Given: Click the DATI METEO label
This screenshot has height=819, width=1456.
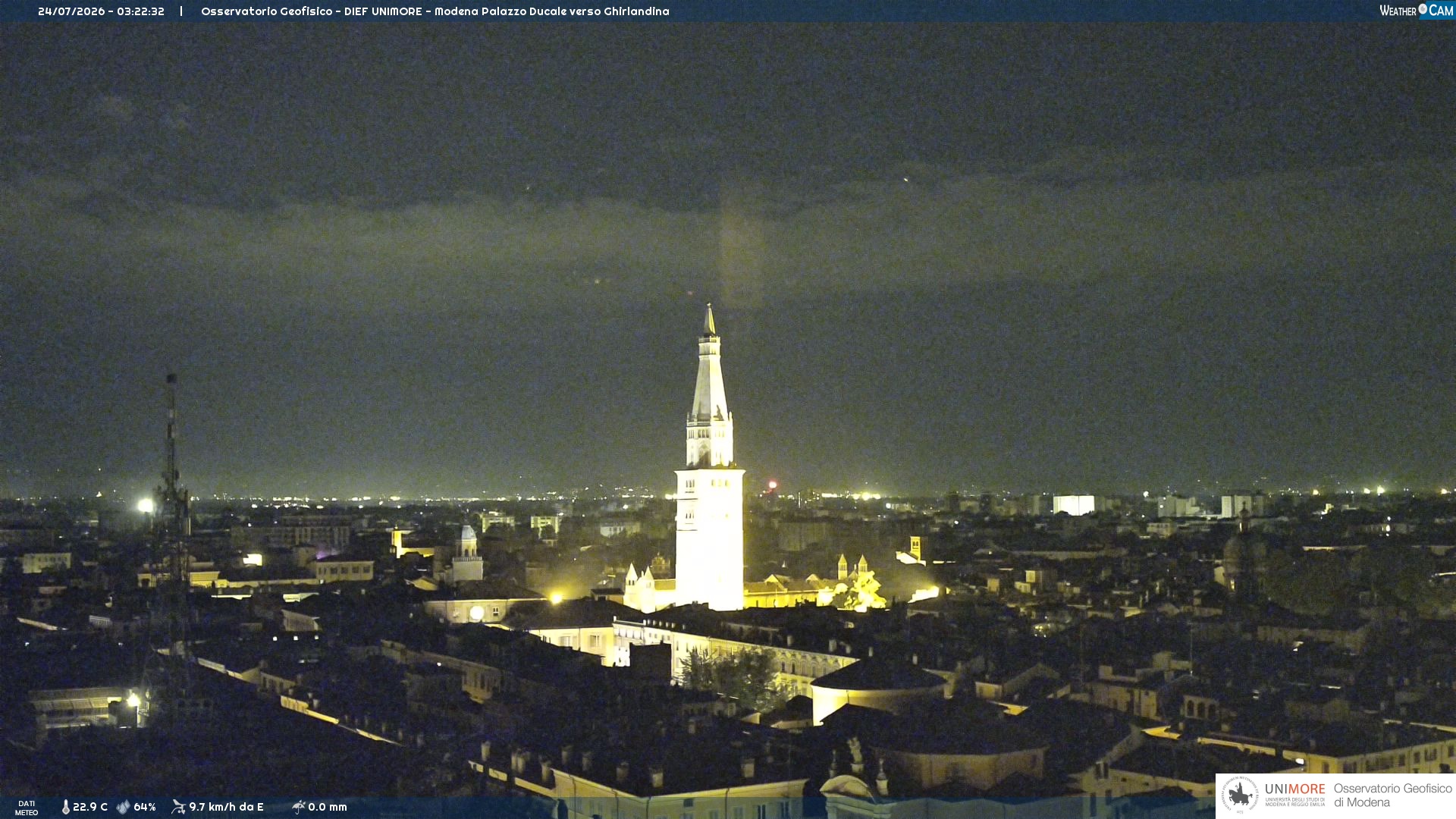Looking at the screenshot, I should pyautogui.click(x=27, y=808).
